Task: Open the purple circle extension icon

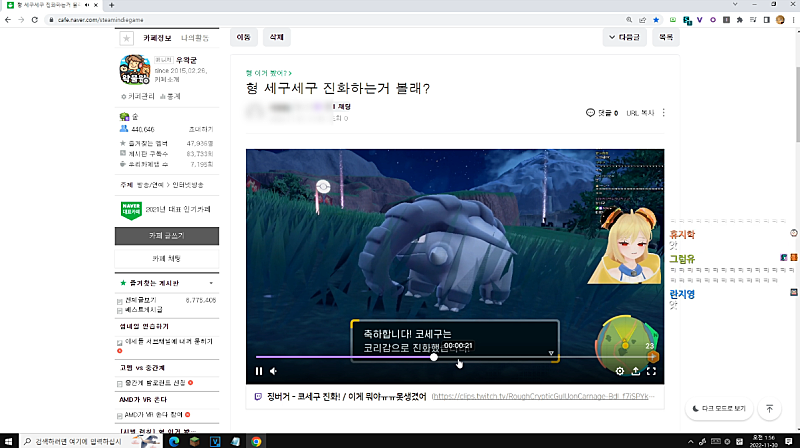Action: pos(713,20)
